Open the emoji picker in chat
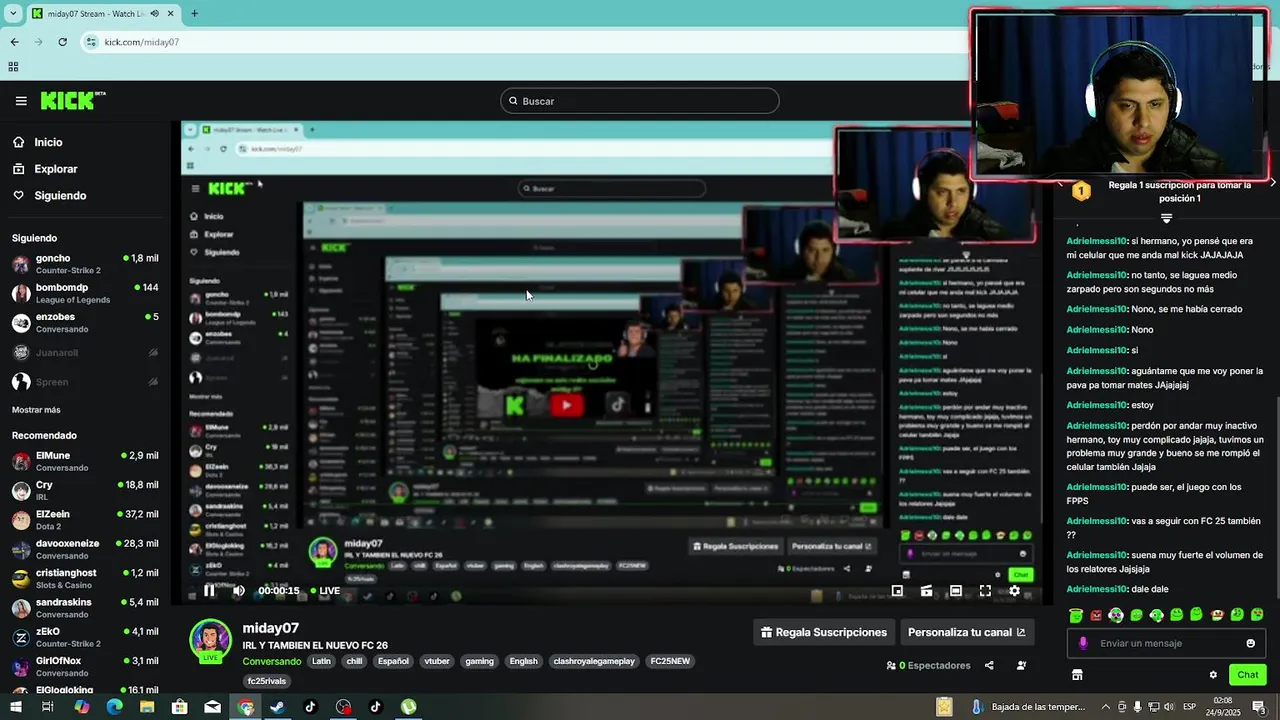Image resolution: width=1280 pixels, height=720 pixels. click(1250, 643)
